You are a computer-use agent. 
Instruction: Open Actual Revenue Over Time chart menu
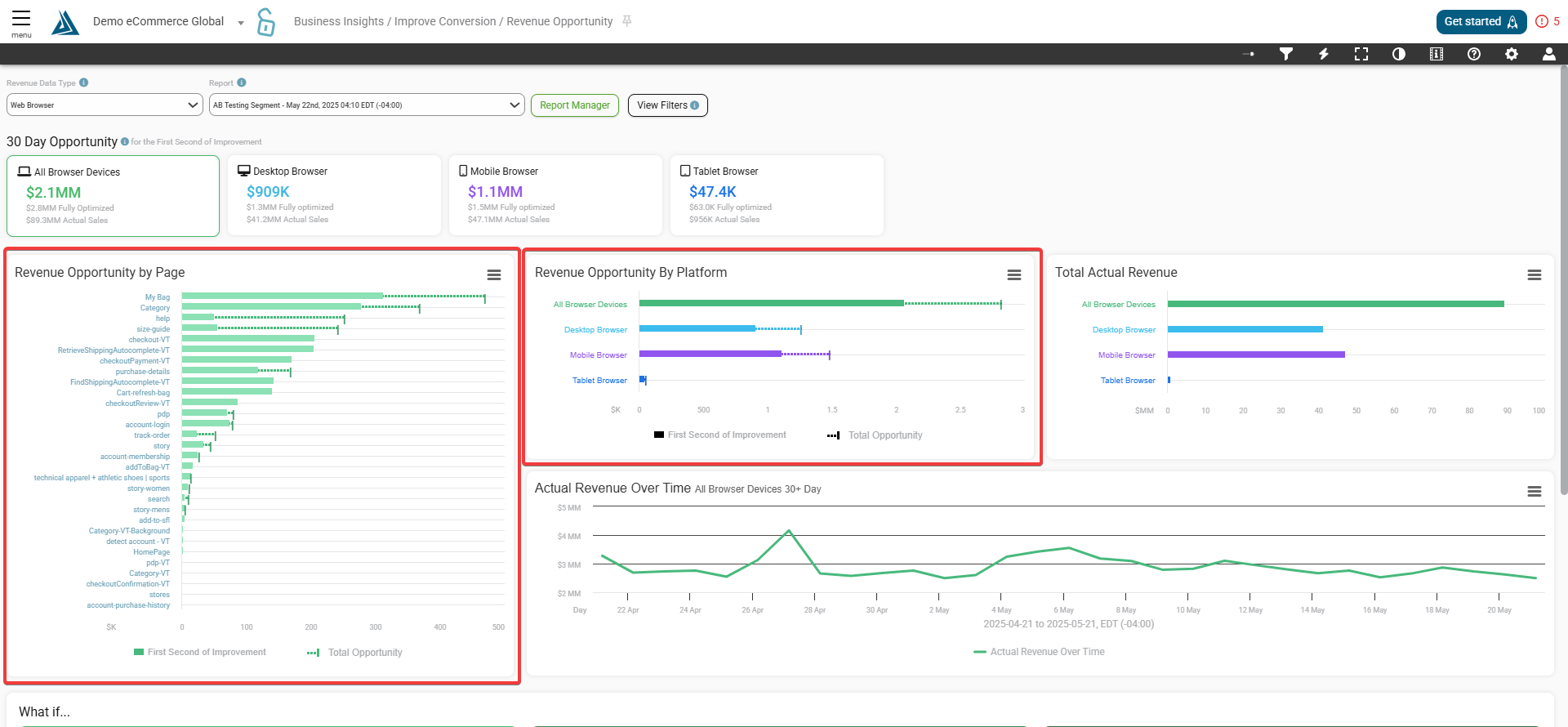point(1535,492)
